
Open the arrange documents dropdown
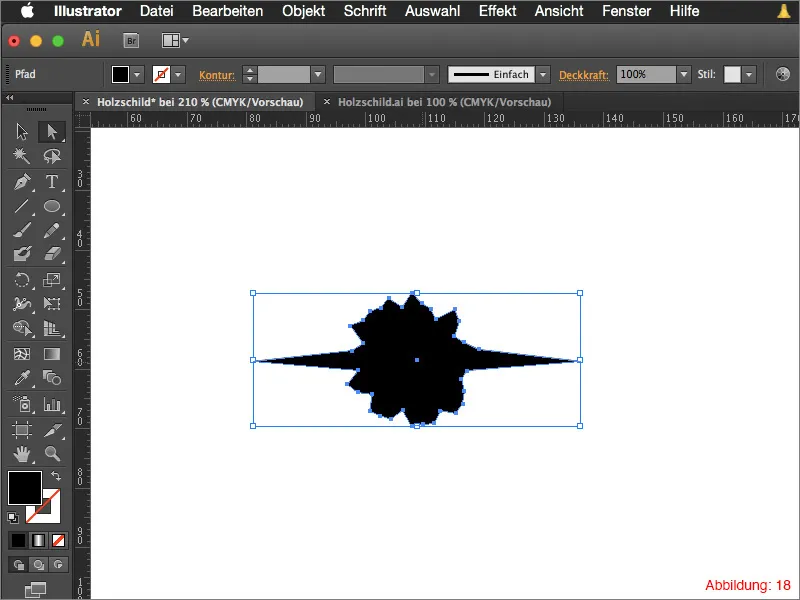[x=175, y=40]
